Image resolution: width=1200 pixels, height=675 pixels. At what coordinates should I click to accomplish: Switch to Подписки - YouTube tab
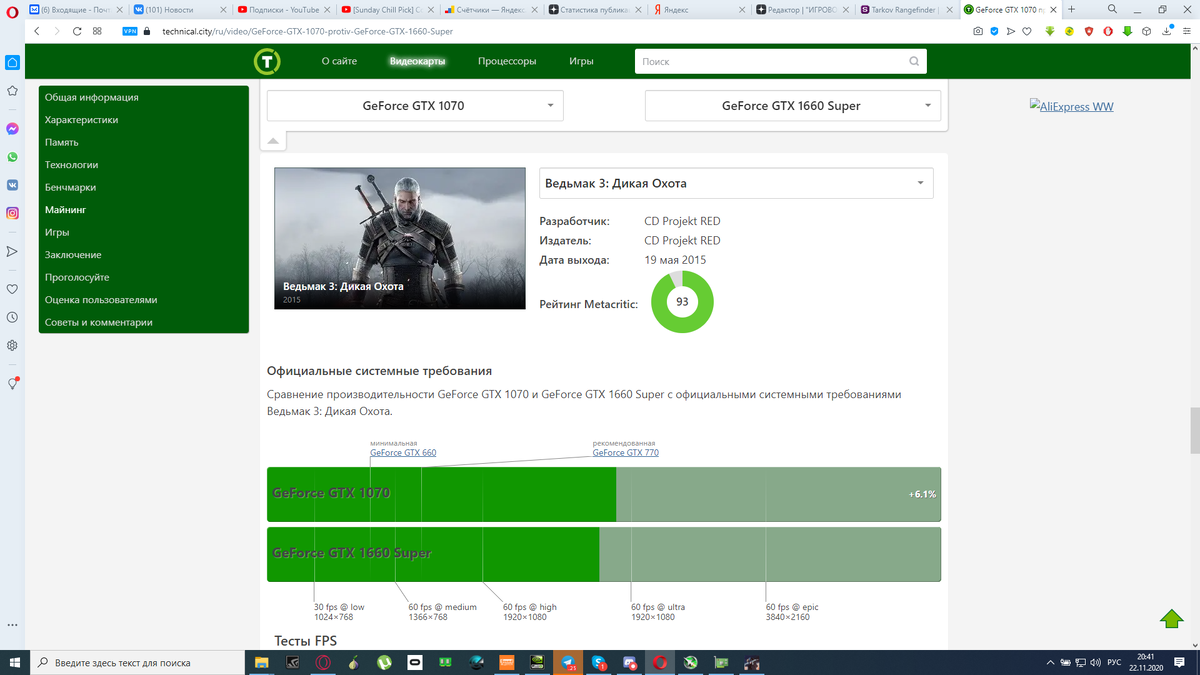click(285, 9)
